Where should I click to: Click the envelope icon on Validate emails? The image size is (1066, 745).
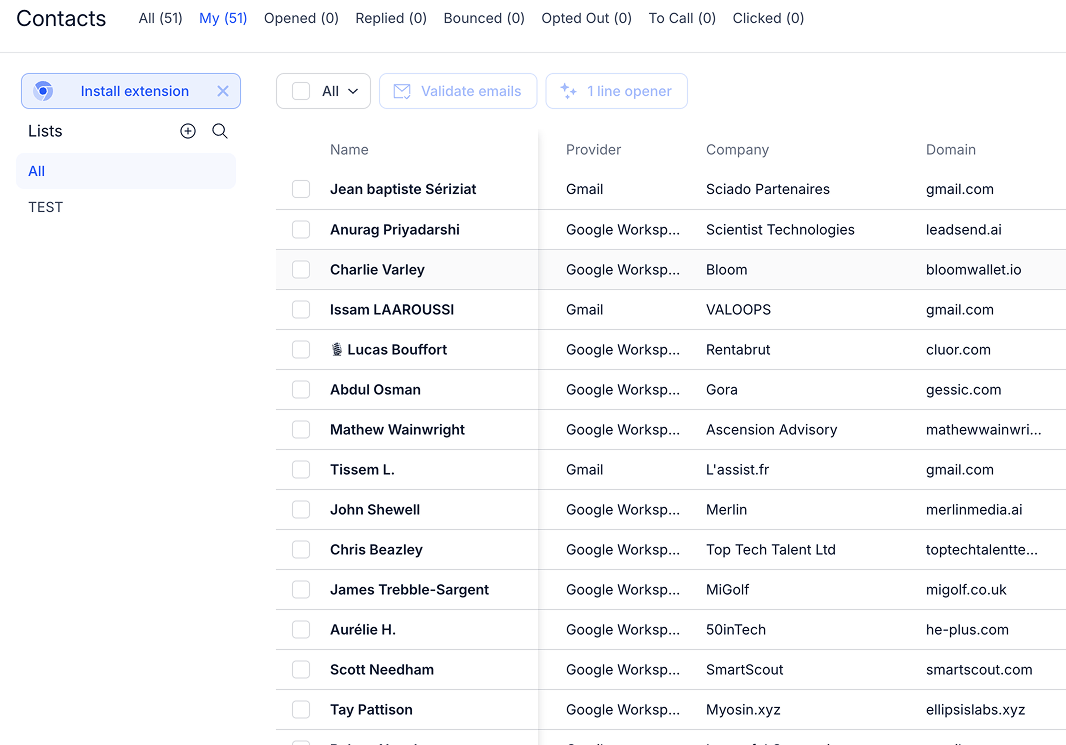pyautogui.click(x=402, y=91)
